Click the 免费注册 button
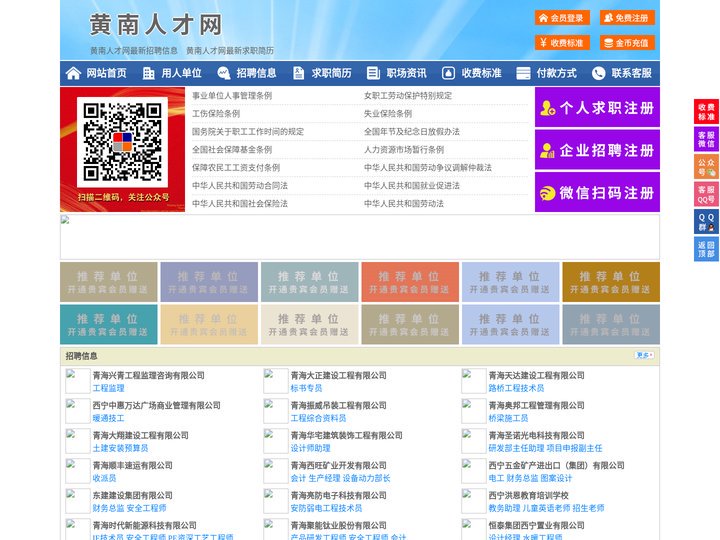Screen dimensions: 720x540 627,18
